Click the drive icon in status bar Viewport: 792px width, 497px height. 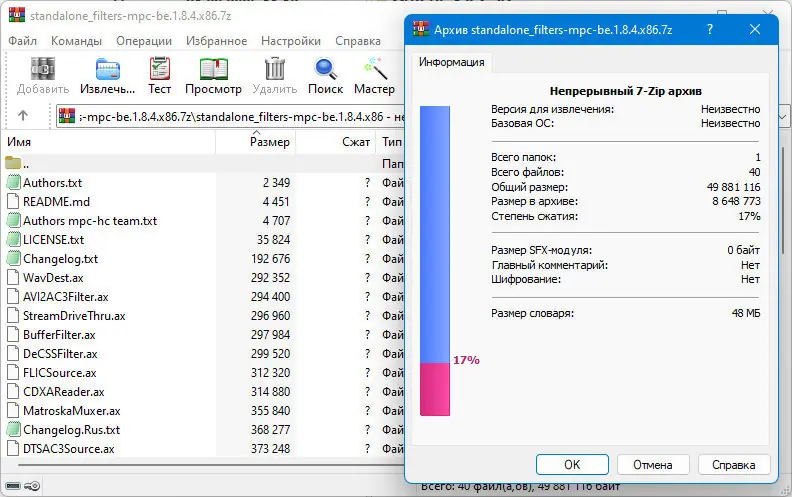[13, 486]
